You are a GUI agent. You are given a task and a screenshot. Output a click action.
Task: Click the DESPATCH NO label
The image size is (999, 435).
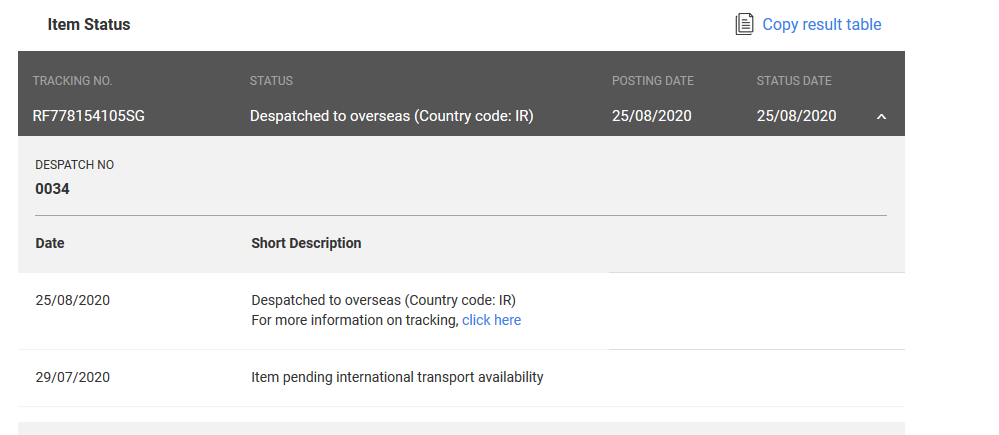pos(75,165)
